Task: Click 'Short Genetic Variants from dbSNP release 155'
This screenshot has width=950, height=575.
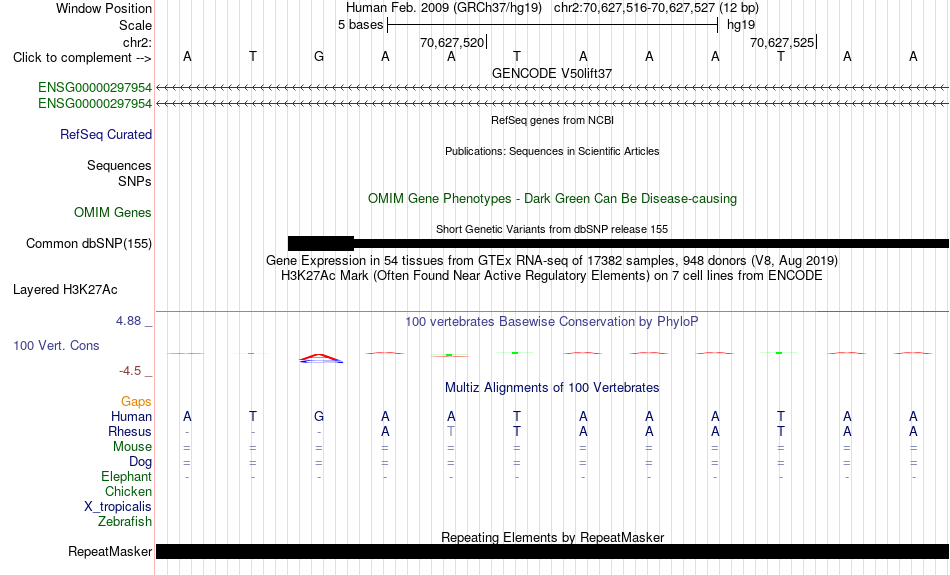Action: click(552, 230)
